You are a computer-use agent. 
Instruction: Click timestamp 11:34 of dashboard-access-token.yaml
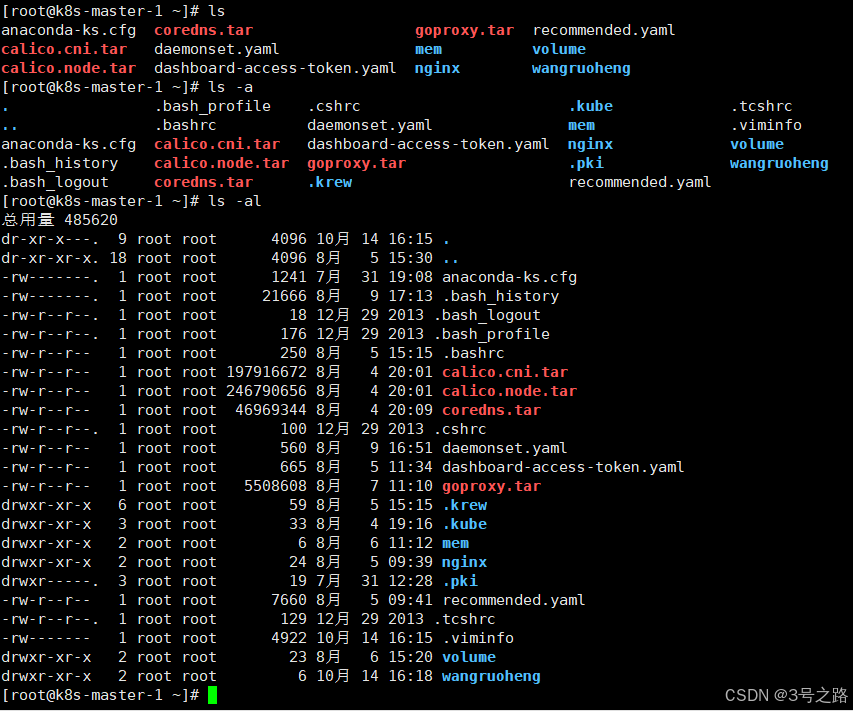tap(411, 467)
